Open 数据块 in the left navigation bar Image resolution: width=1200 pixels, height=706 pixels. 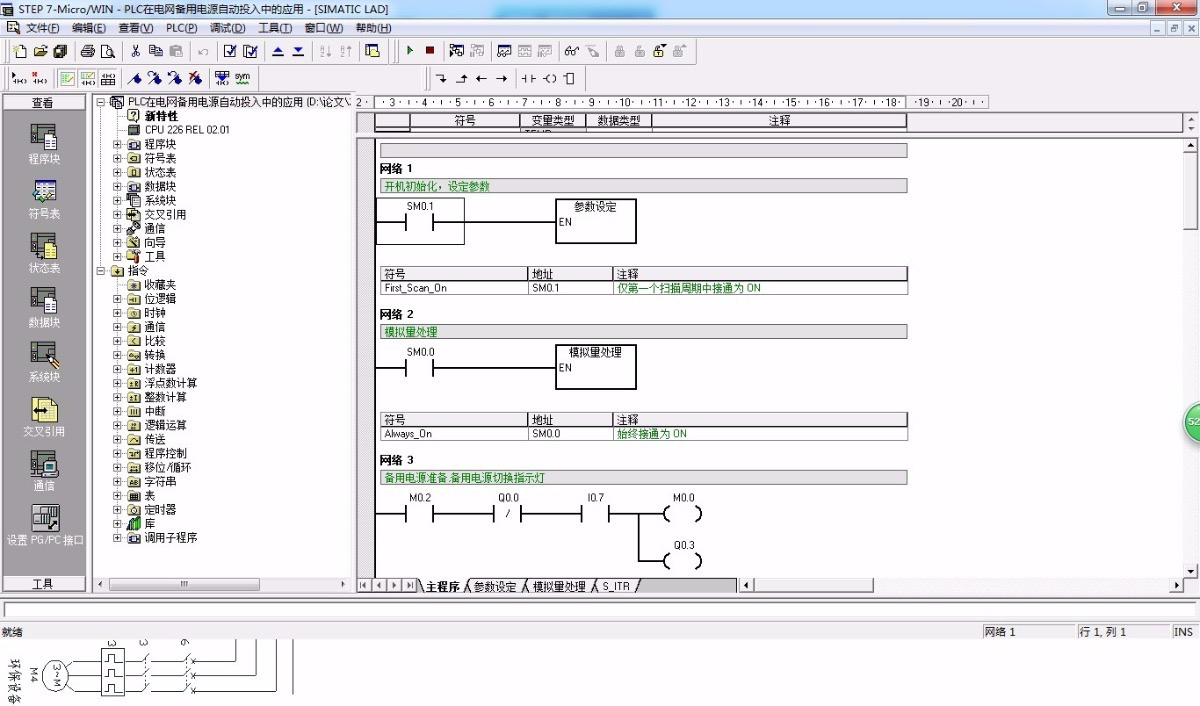click(44, 307)
